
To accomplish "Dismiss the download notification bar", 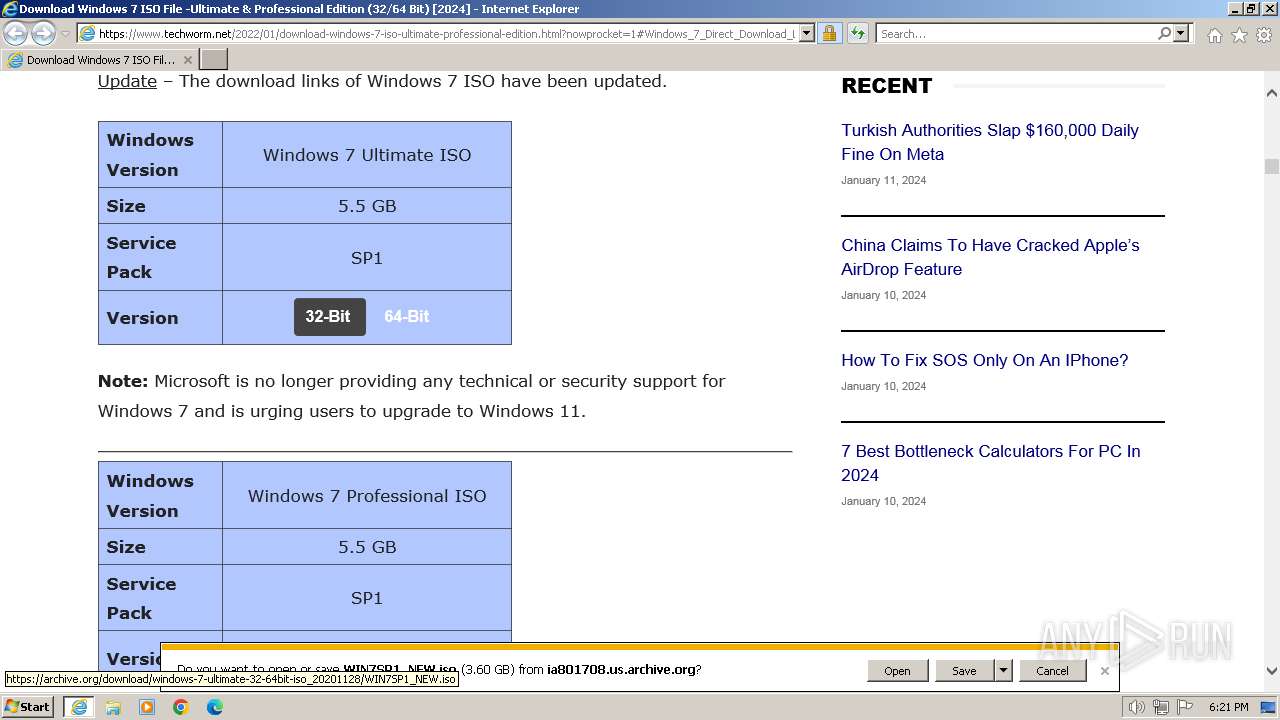I will tap(1105, 671).
